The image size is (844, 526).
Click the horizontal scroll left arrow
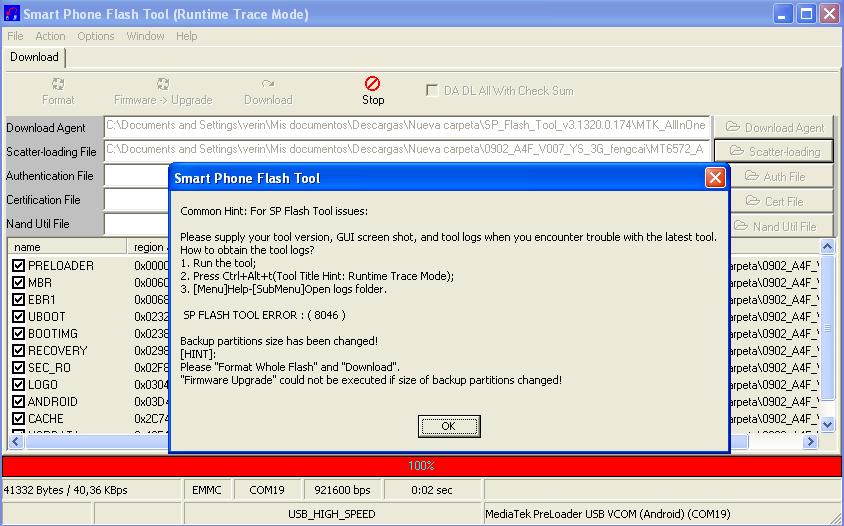coord(16,442)
